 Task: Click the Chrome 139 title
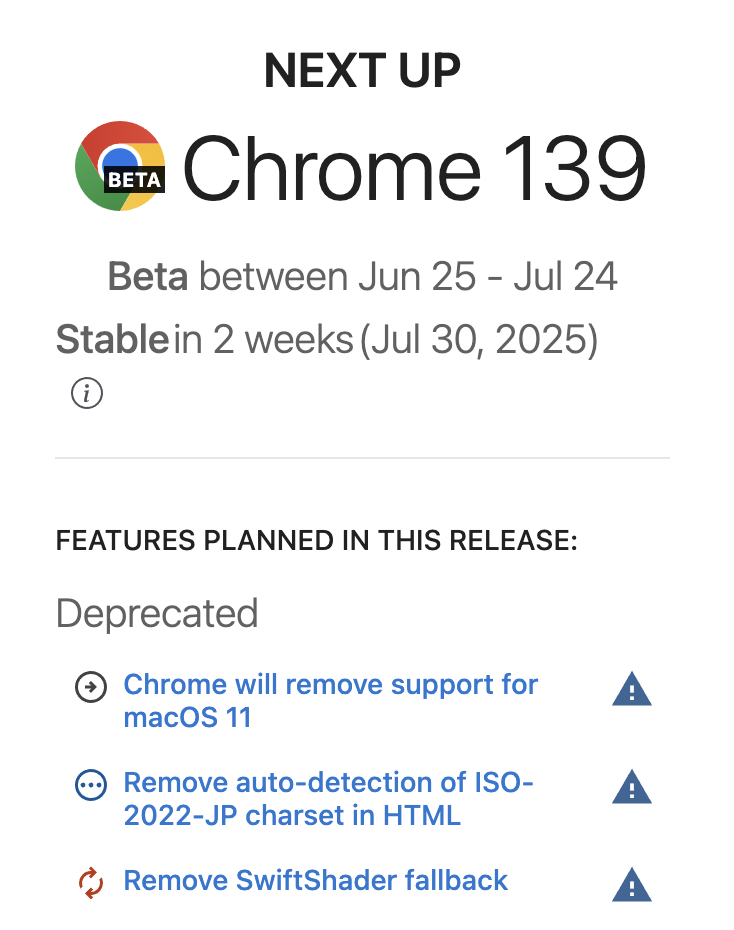414,168
